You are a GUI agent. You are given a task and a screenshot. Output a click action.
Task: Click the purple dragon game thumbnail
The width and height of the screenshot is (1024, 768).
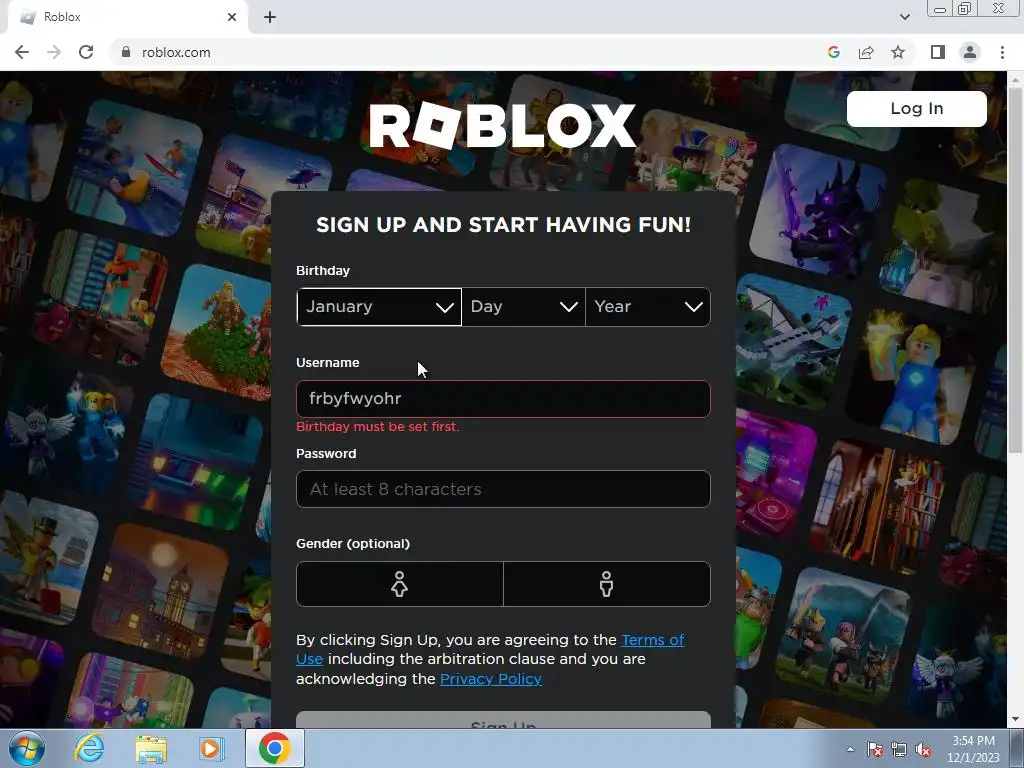pos(818,210)
